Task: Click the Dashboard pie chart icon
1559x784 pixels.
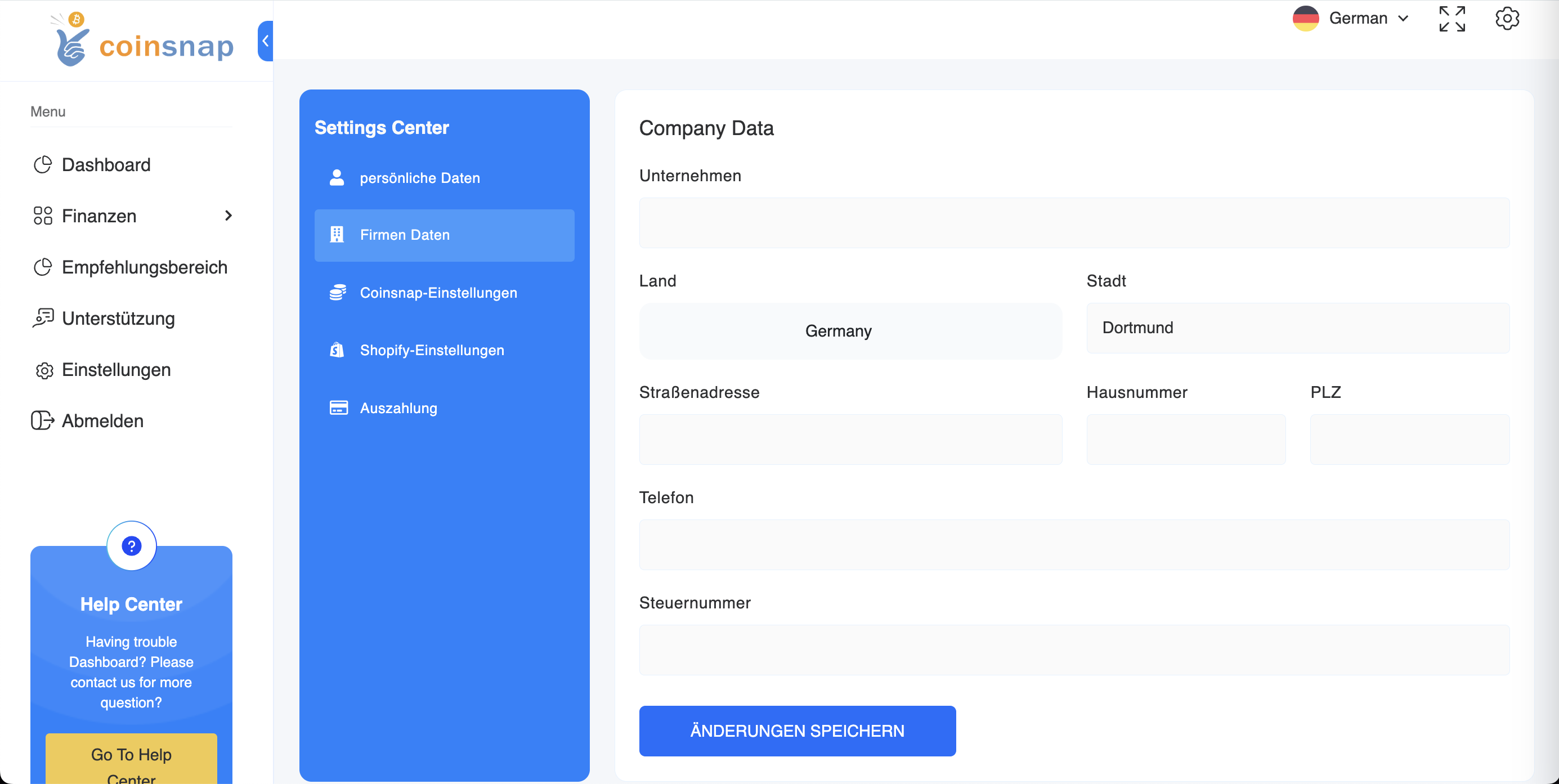Action: click(42, 164)
